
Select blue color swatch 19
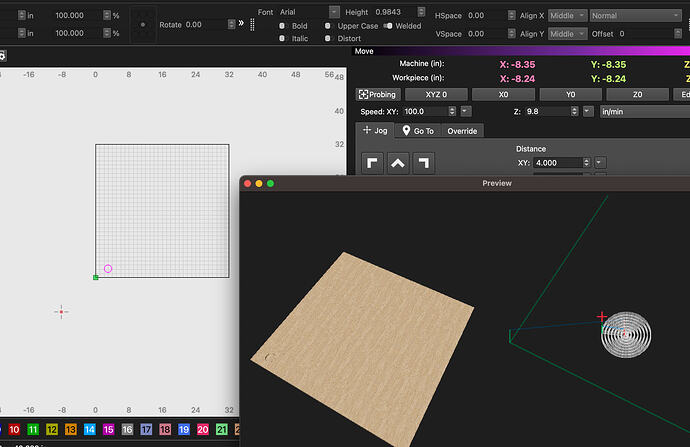[184, 429]
